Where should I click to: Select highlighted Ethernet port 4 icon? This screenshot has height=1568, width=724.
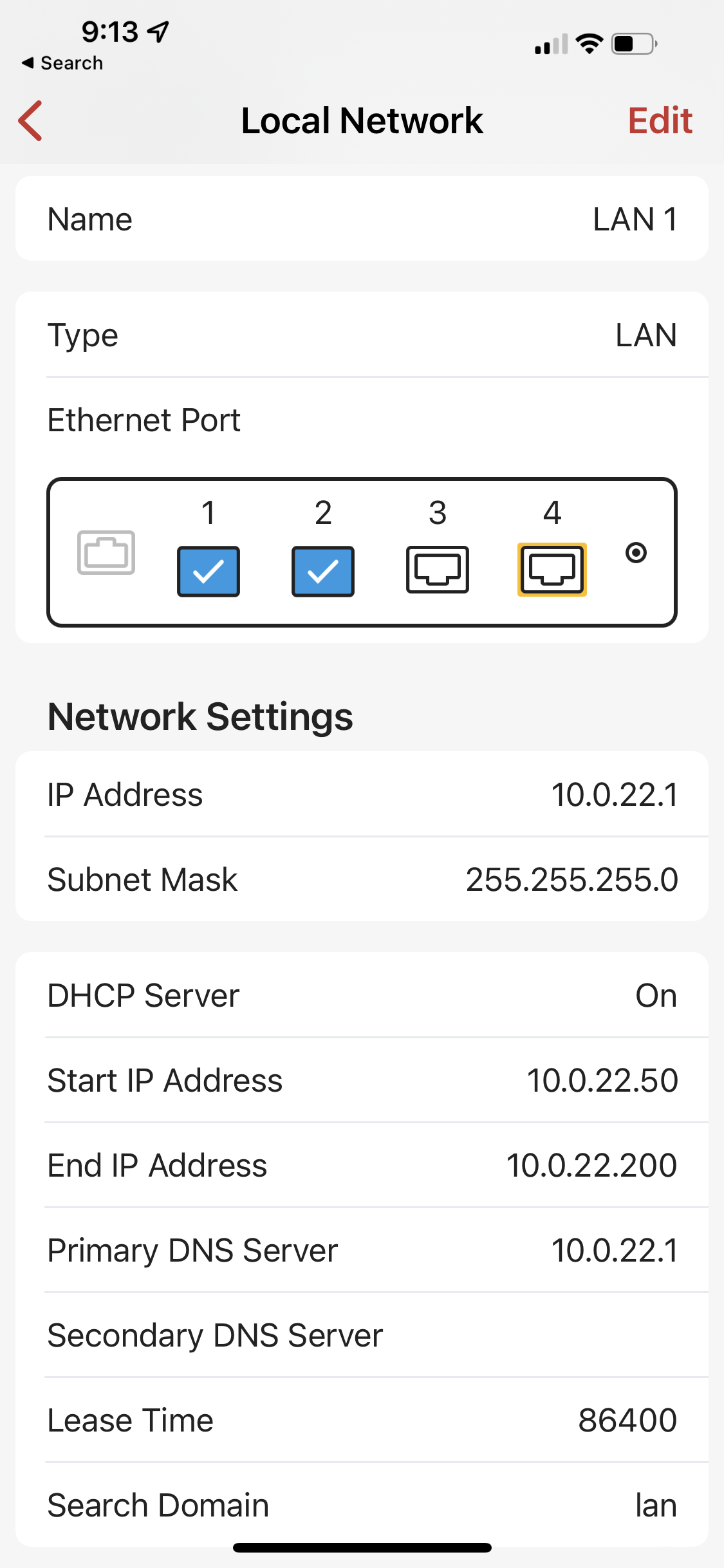click(552, 570)
